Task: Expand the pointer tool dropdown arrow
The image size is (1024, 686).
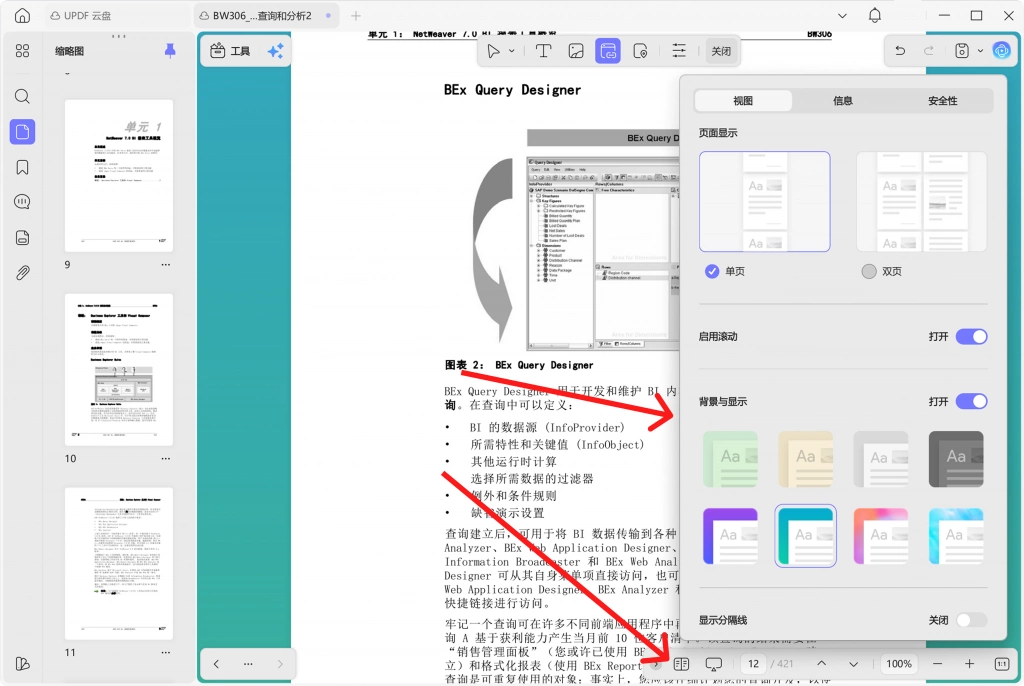Action: point(511,51)
